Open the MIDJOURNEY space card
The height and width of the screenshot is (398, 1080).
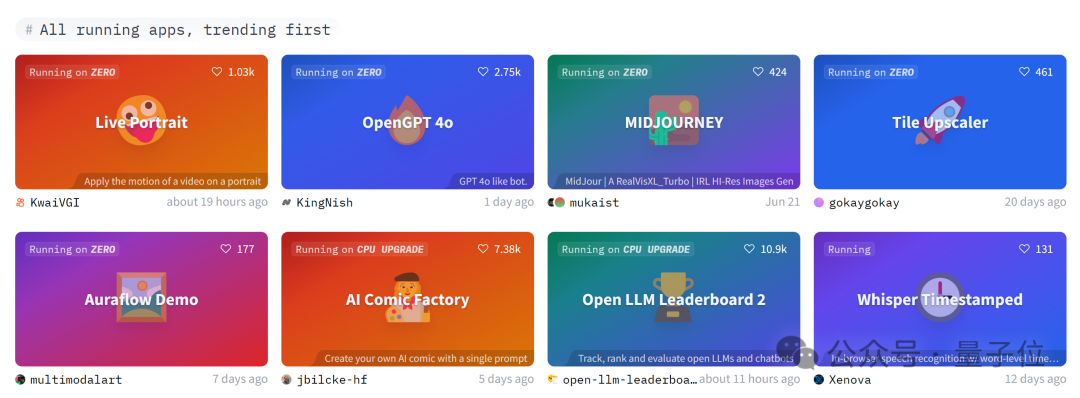tap(674, 122)
